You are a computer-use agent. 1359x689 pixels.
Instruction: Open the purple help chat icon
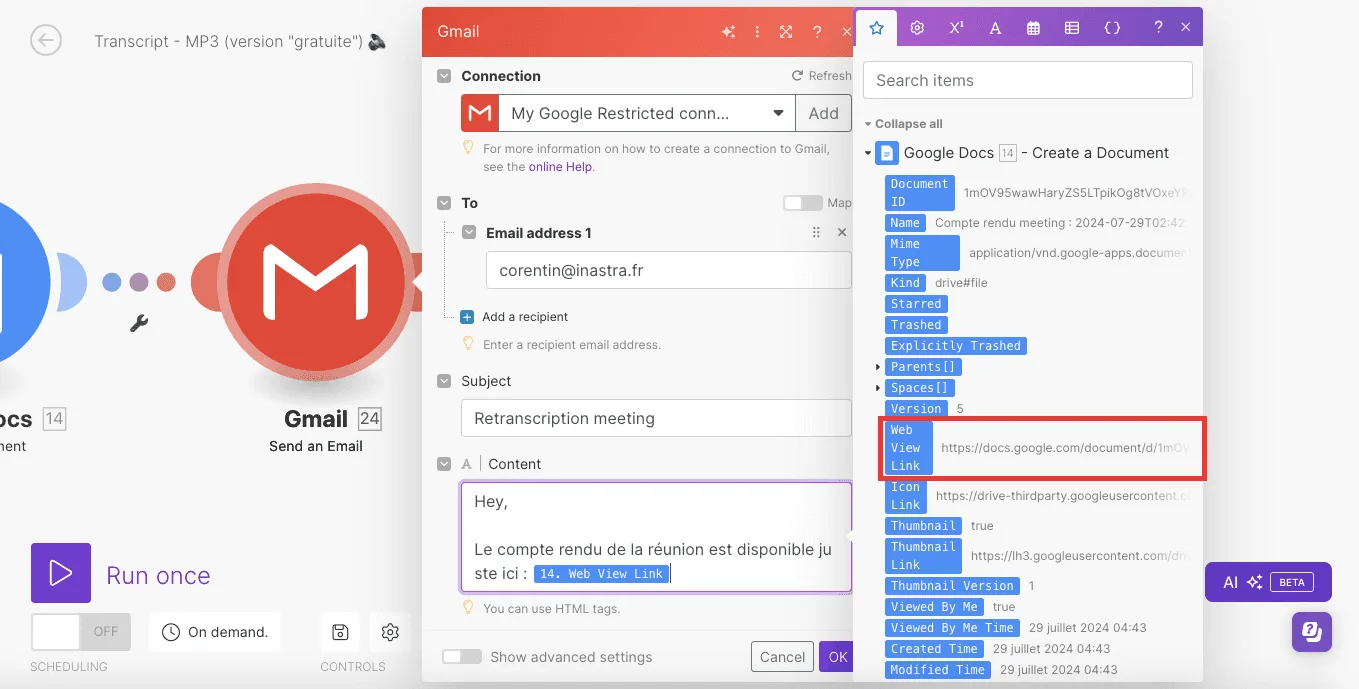(x=1311, y=632)
